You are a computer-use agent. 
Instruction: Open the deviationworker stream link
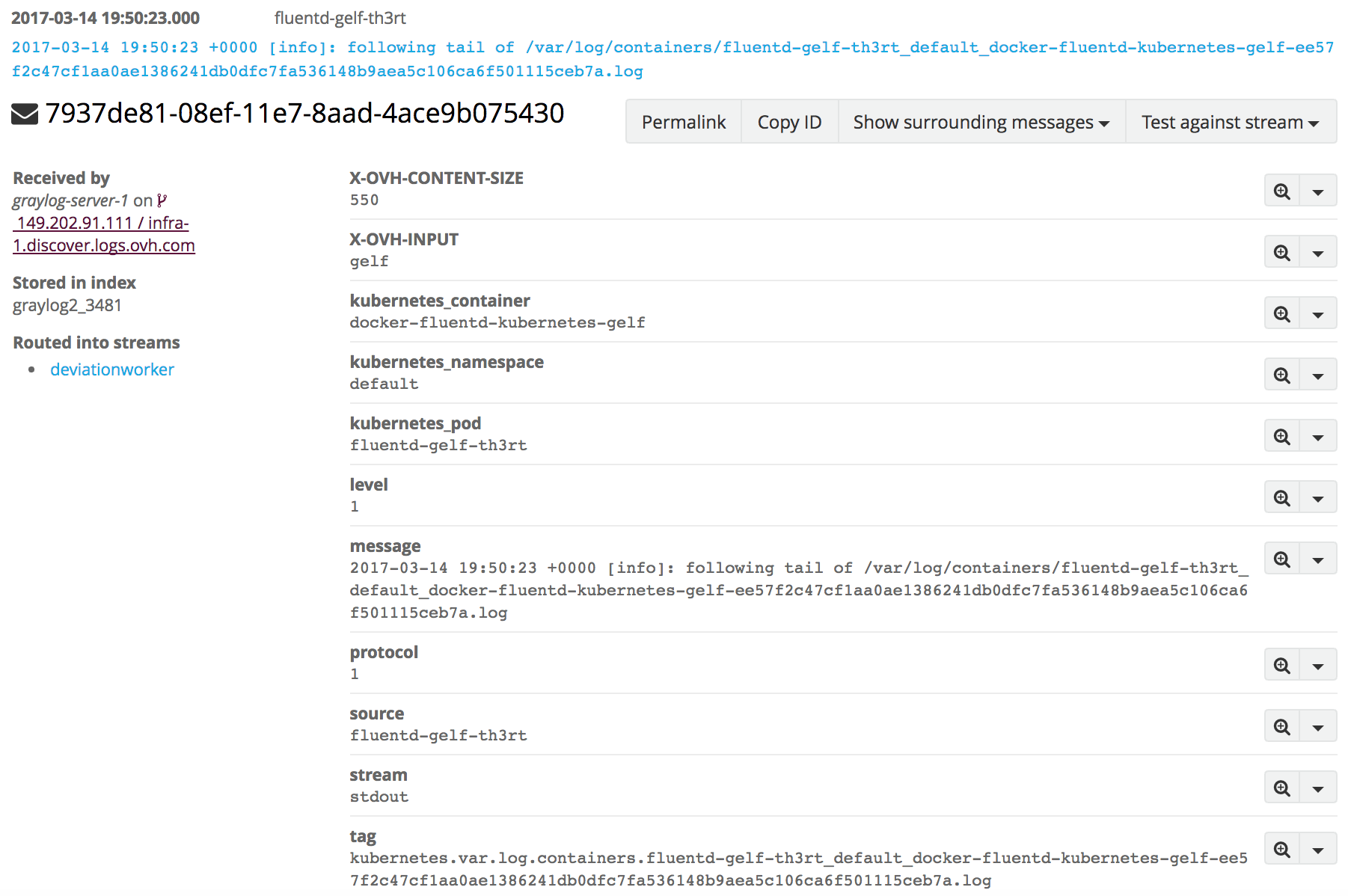[112, 369]
